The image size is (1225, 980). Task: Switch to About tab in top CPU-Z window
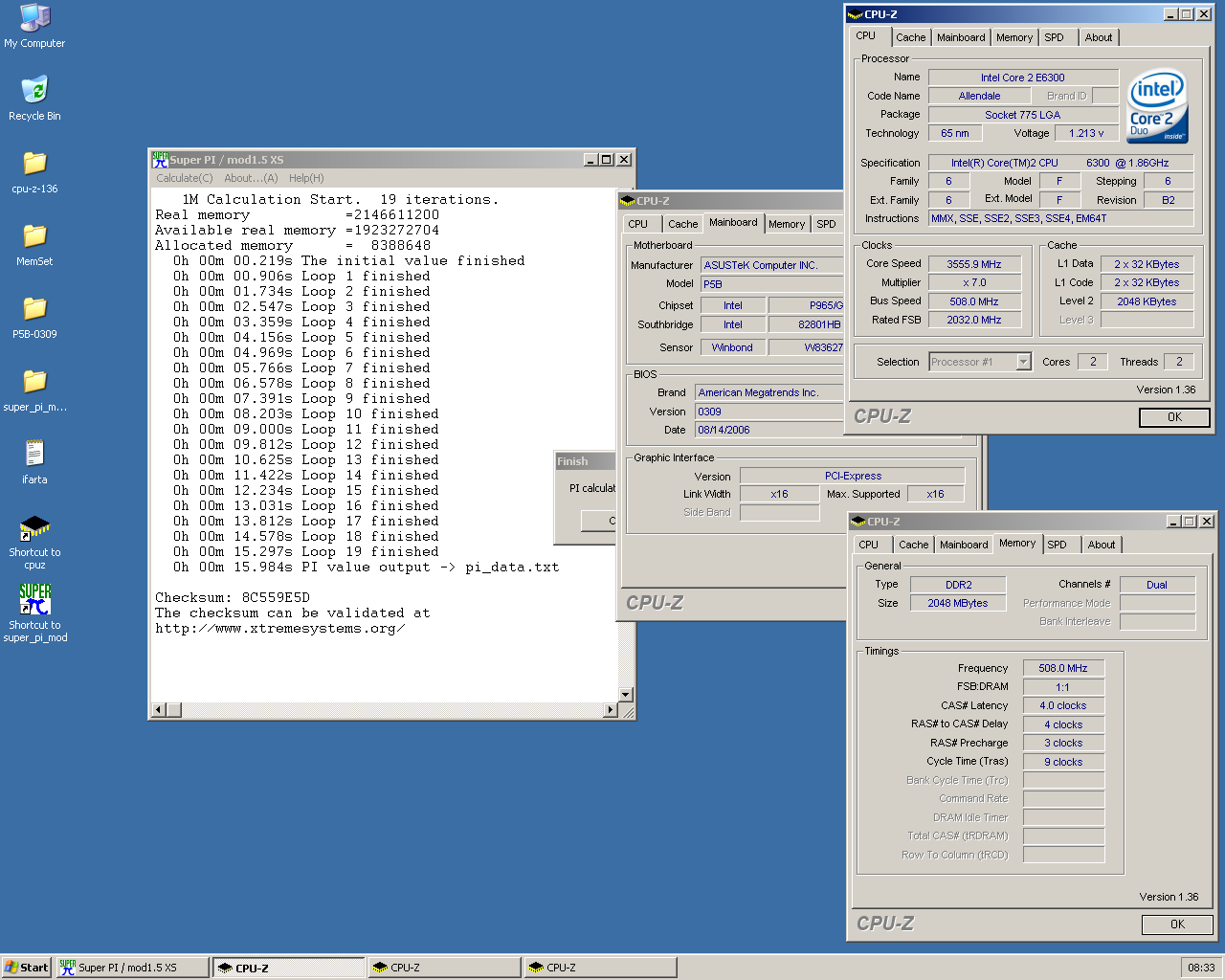[x=1099, y=37]
